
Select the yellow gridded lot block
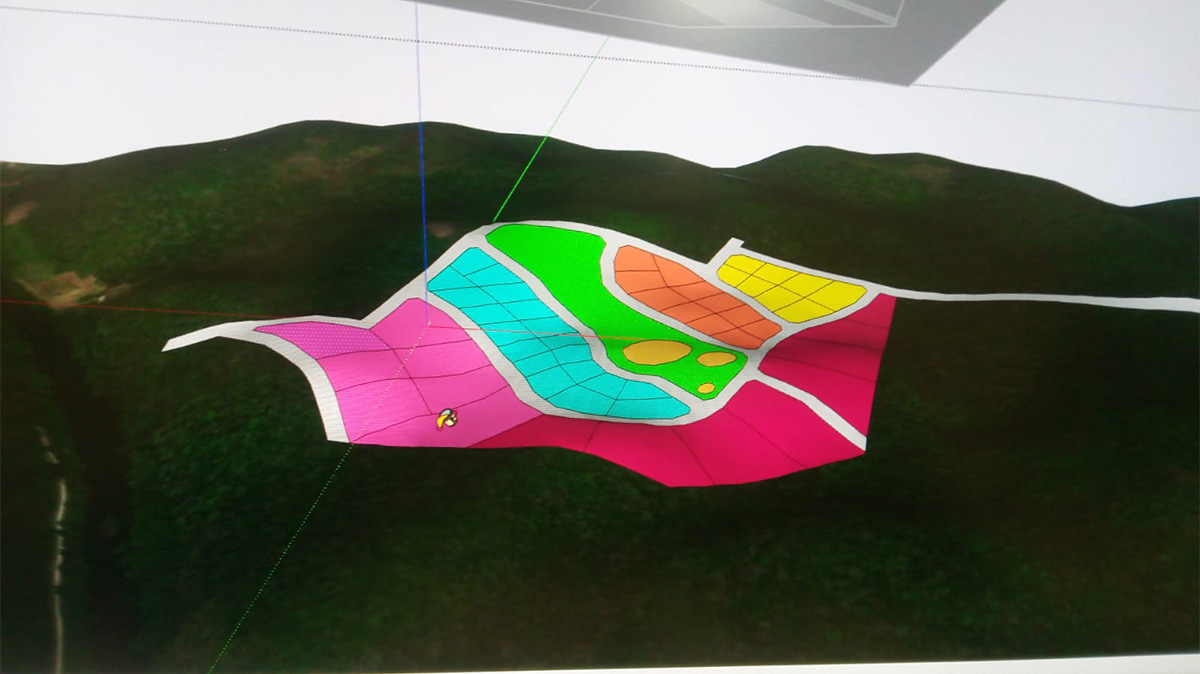click(792, 287)
